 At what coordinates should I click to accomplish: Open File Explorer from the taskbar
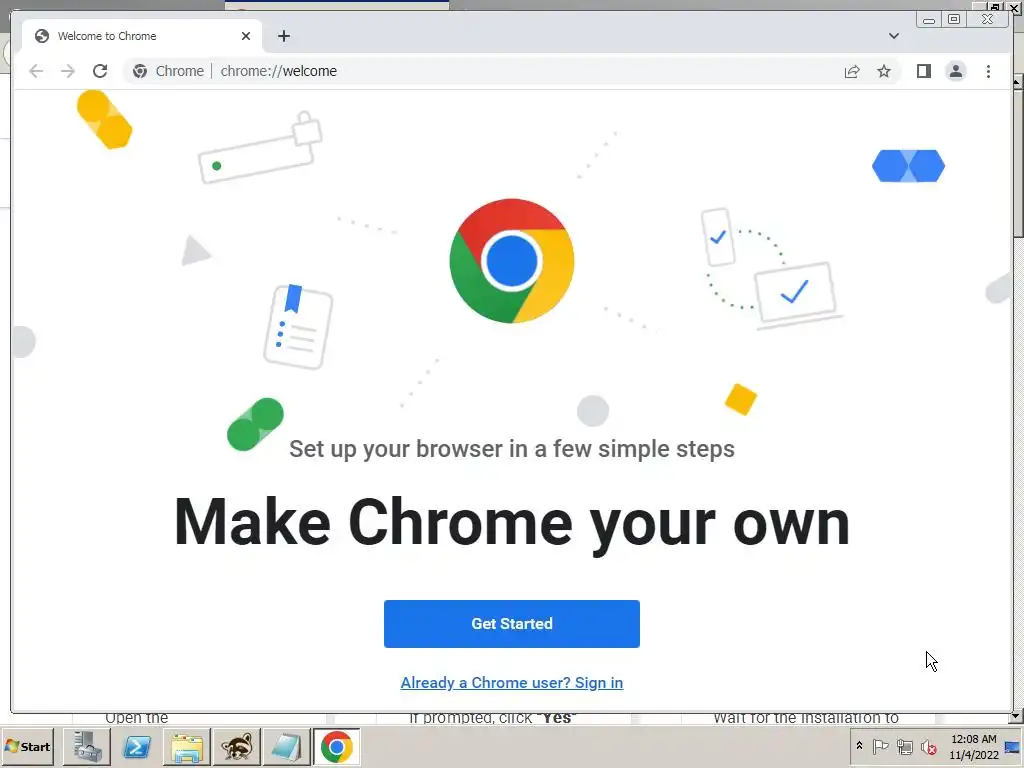coord(187,746)
